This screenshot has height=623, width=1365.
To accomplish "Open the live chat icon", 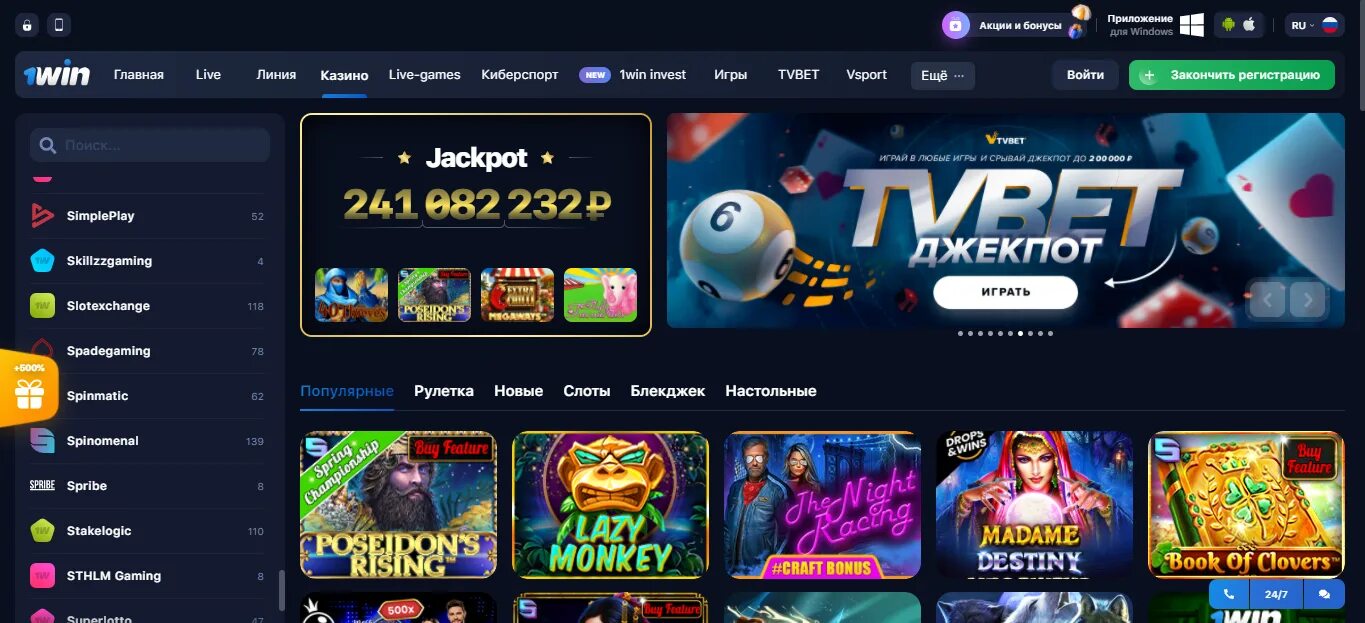I will point(1324,594).
